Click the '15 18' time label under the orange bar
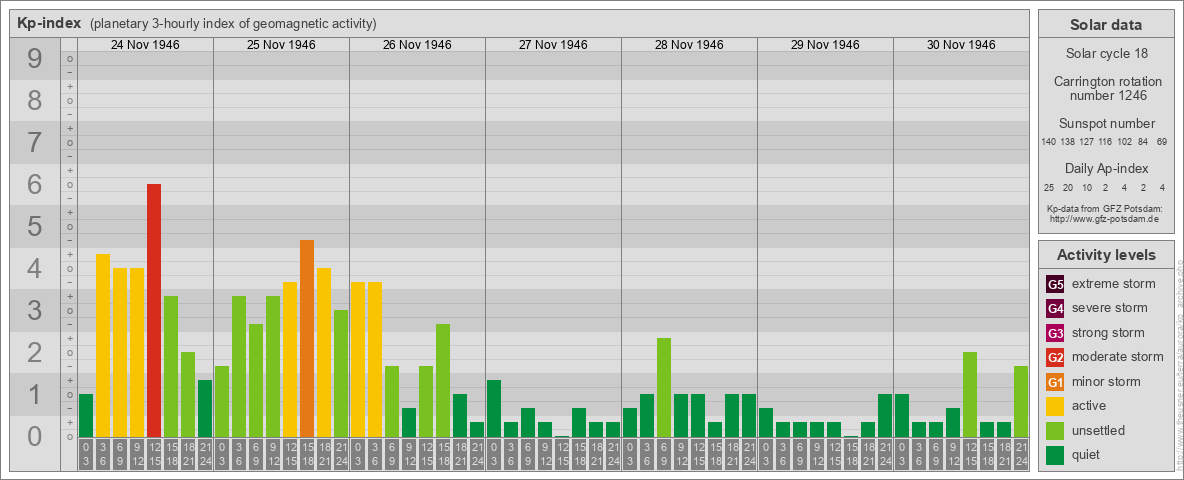Image resolution: width=1184 pixels, height=480 pixels. click(x=307, y=454)
